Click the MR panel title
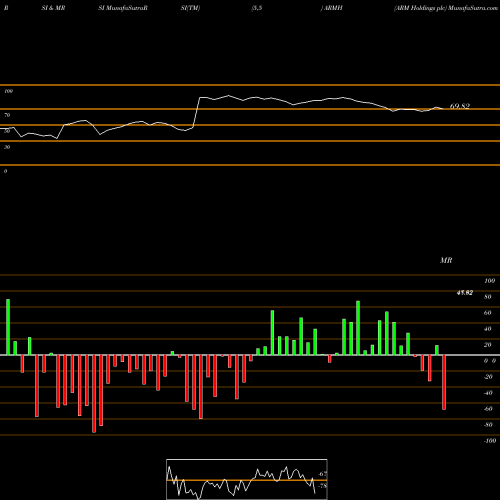Screen dimensions: 500x500 tap(446, 260)
